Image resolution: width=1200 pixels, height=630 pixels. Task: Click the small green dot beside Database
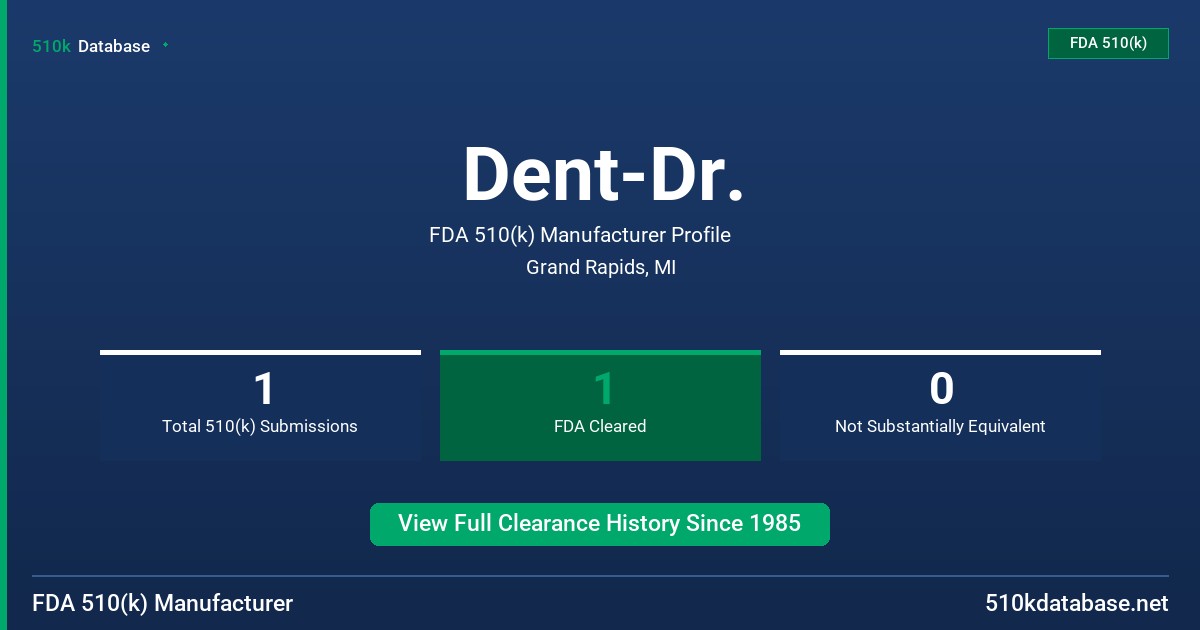(165, 45)
